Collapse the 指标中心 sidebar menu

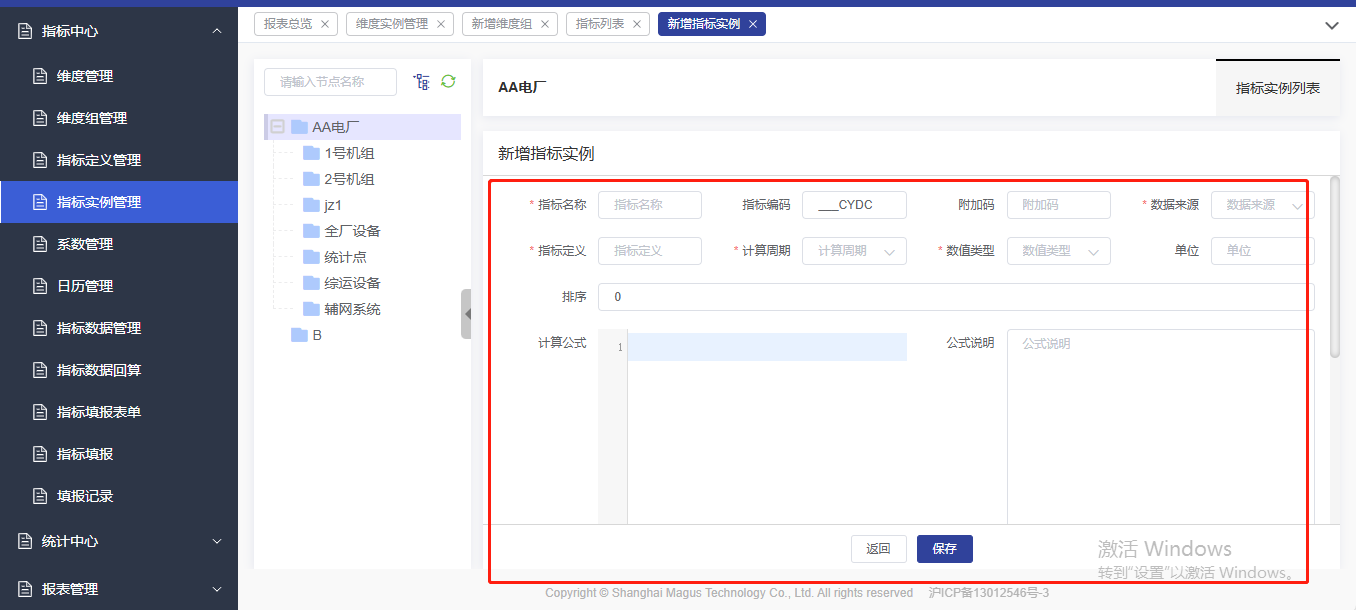(118, 31)
